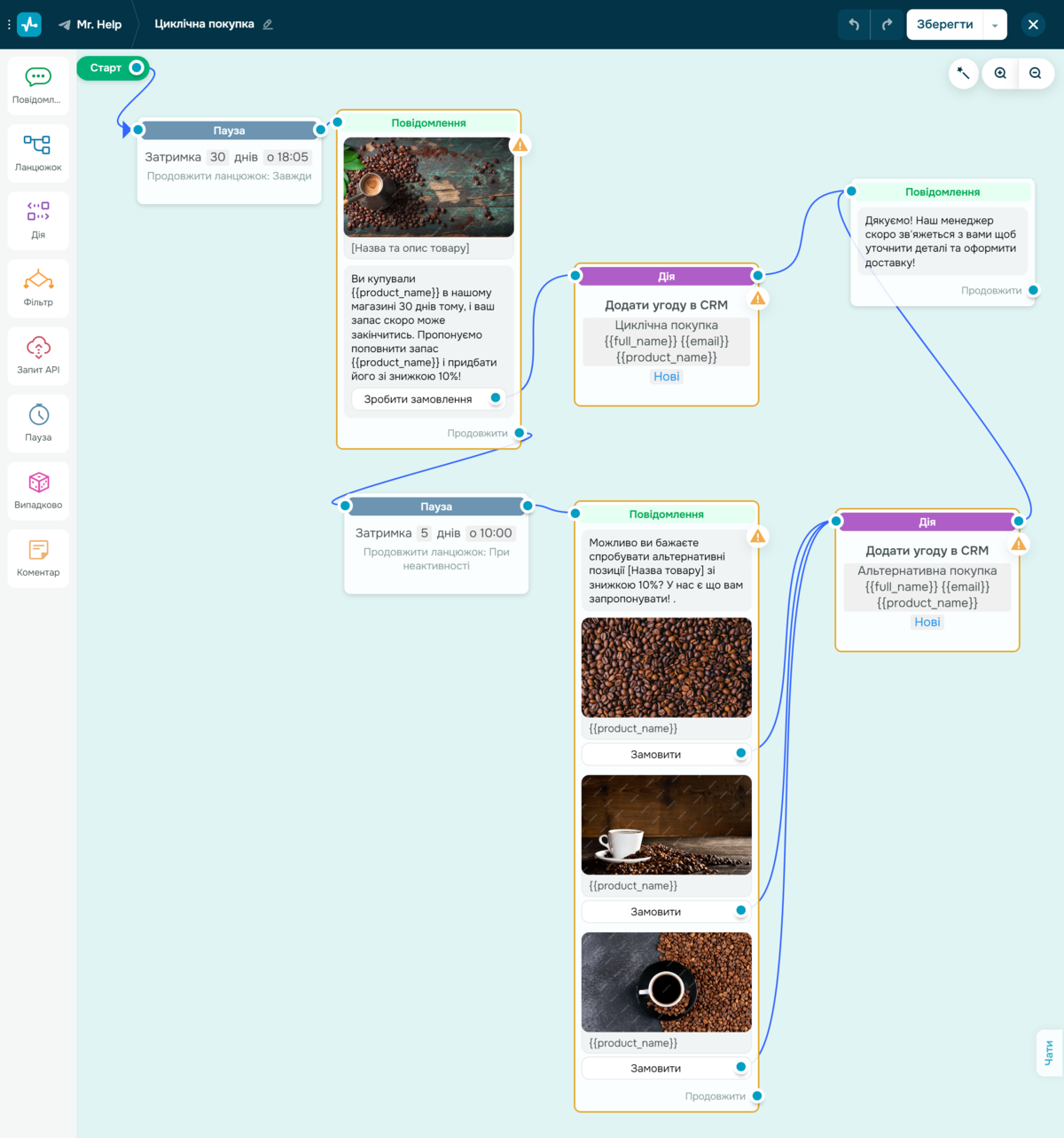Select the Дія action block in sidebar
The image size is (1064, 1138).
pos(38,220)
